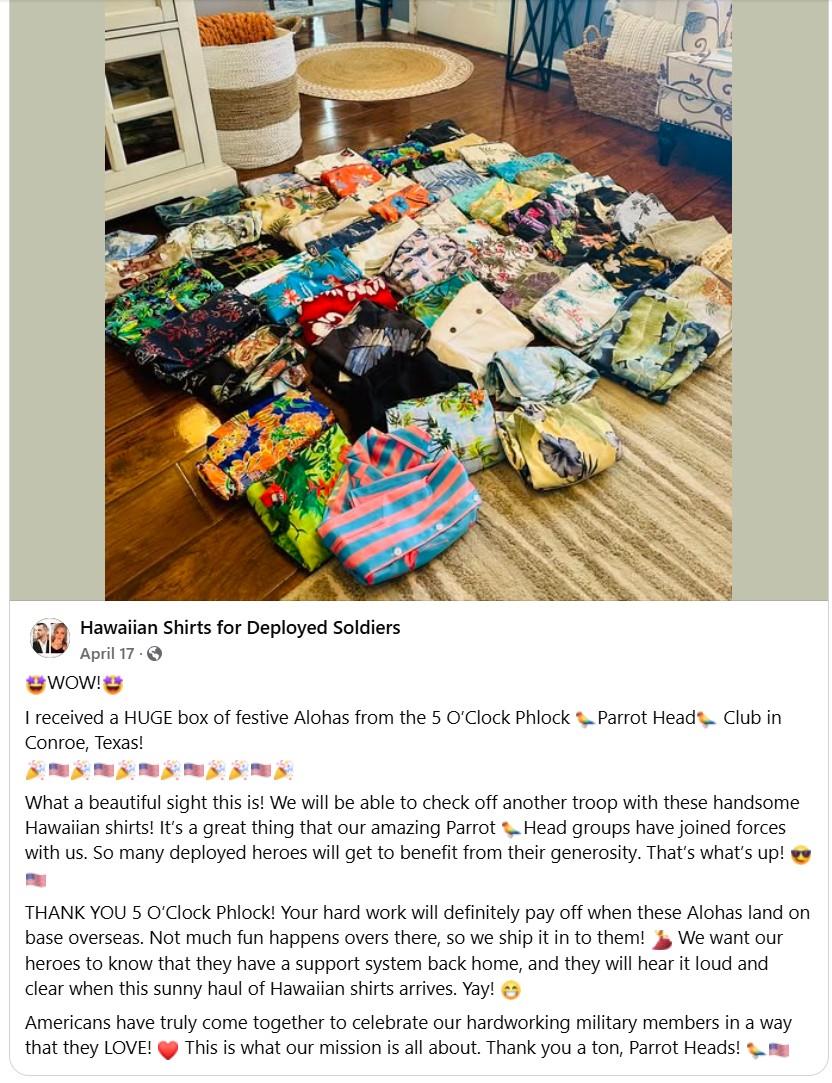Open Hawaiian Shirts for Deployed Soldiers page
This screenshot has height=1083, width=832.
240,627
